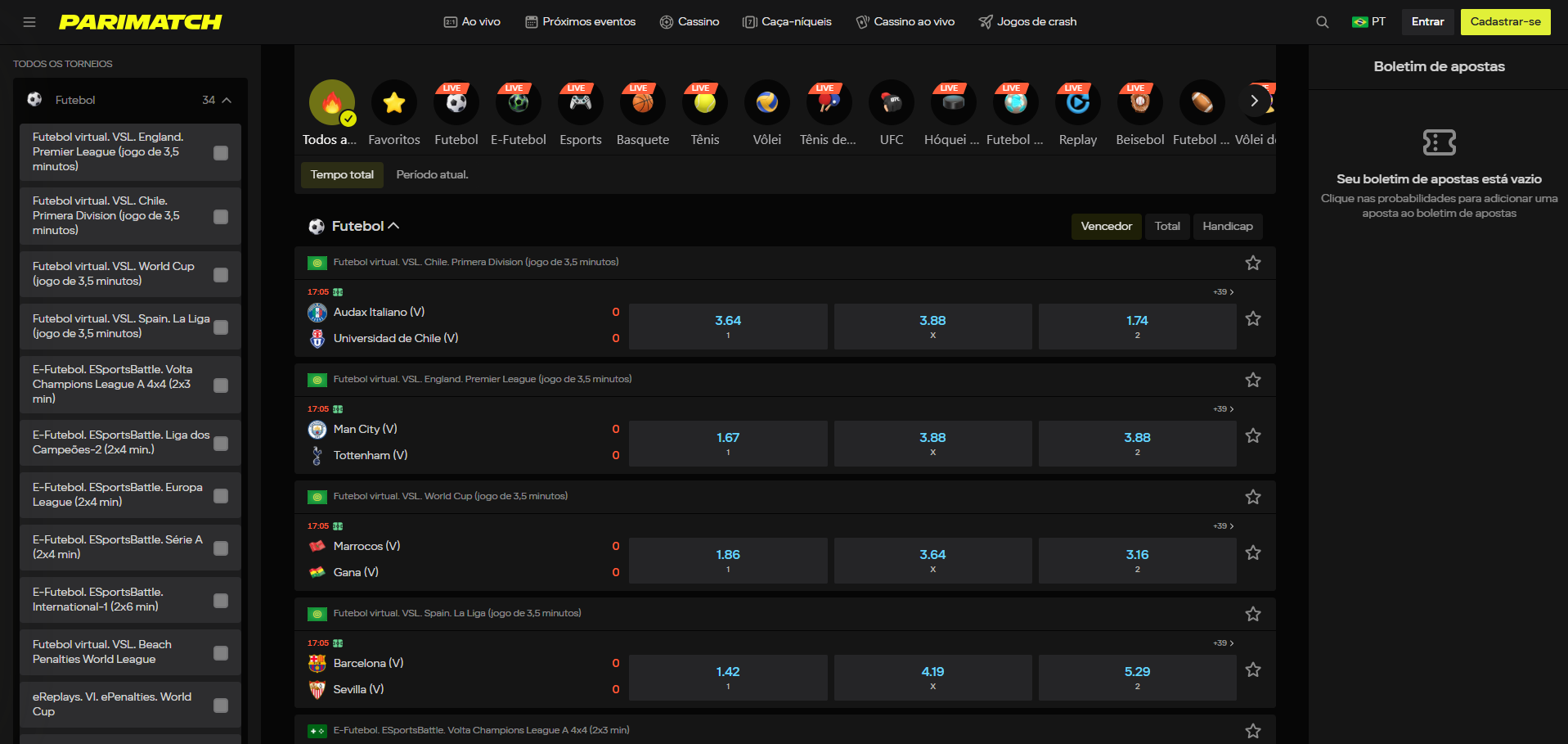Favorite the Volta Champions League A star
The width and height of the screenshot is (1568, 744).
[x=1253, y=731]
